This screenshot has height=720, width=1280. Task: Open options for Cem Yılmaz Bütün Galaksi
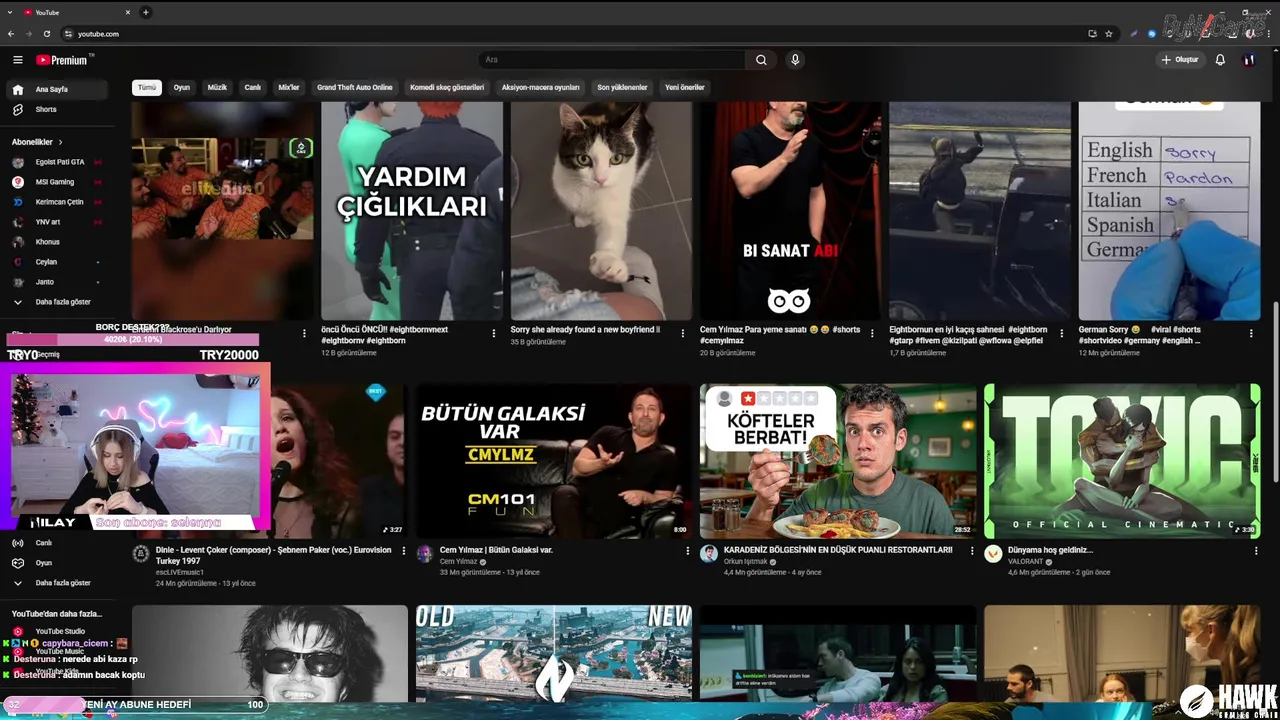pyautogui.click(x=688, y=551)
